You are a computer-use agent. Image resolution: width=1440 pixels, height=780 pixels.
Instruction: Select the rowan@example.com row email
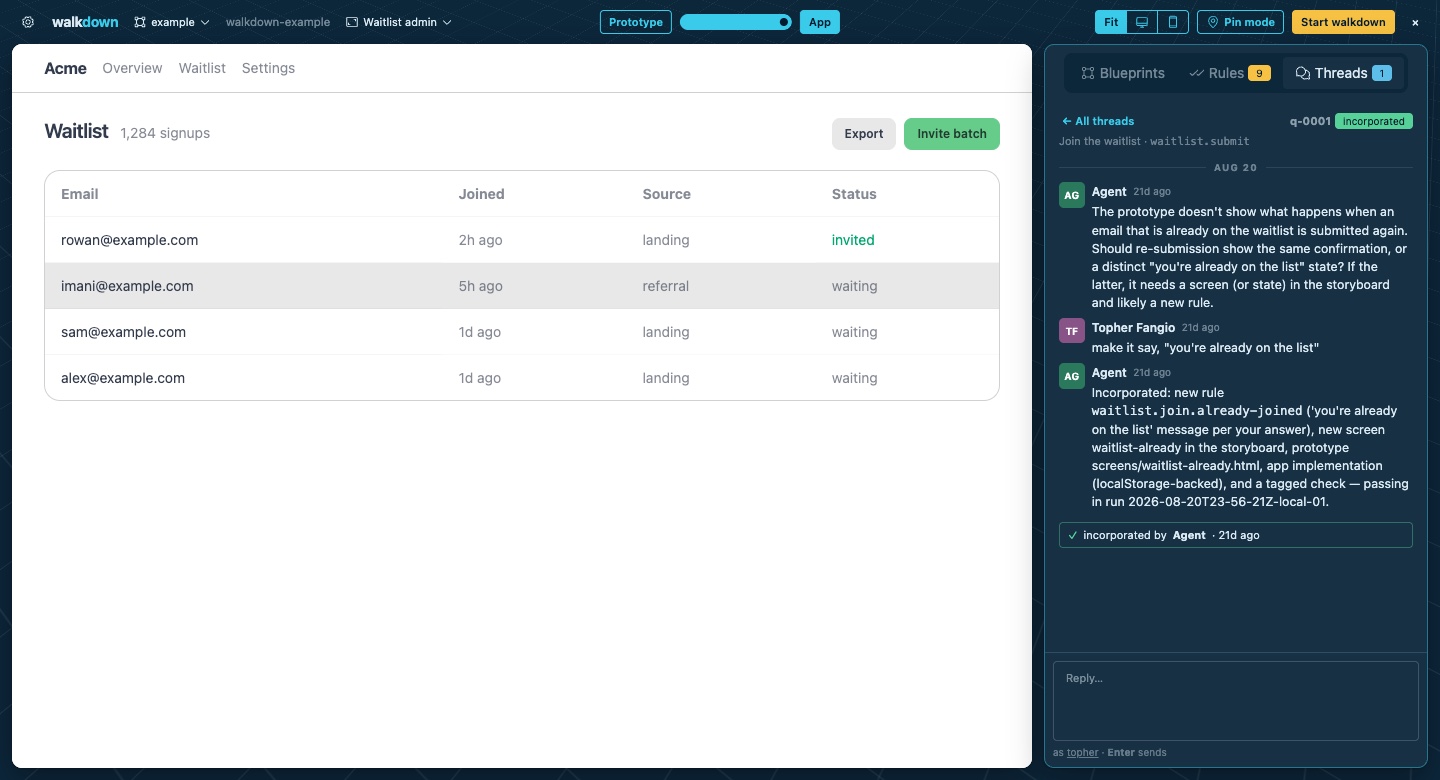click(130, 240)
